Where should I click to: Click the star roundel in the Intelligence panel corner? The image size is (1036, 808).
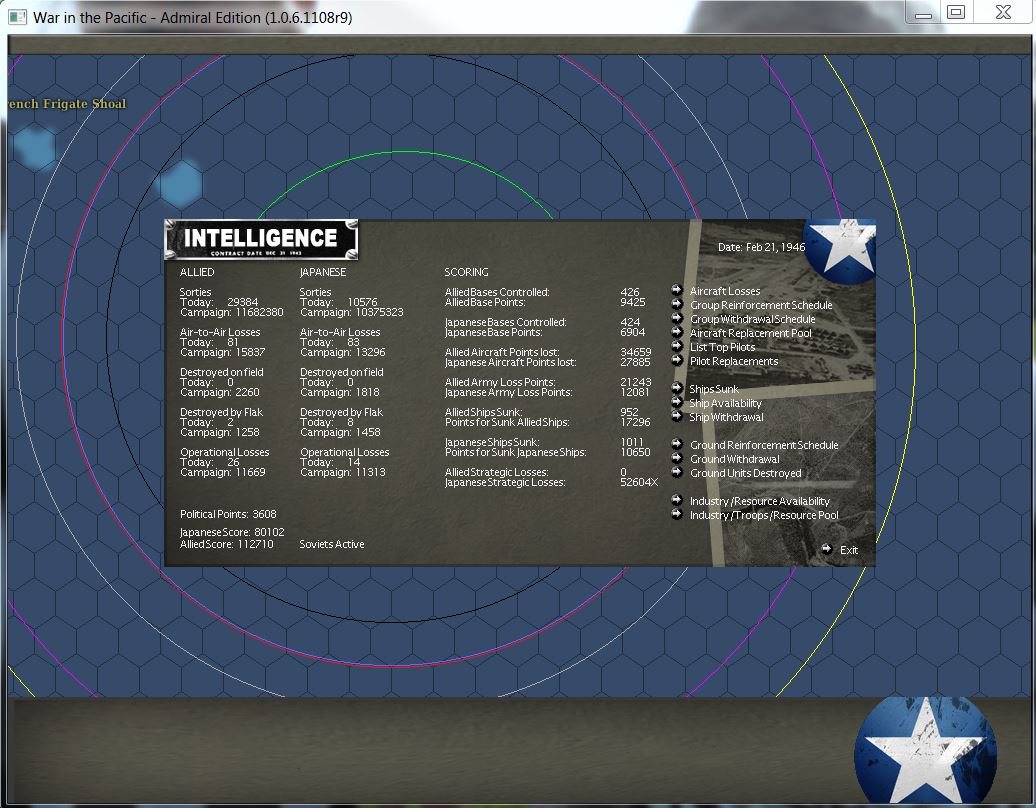coord(840,251)
